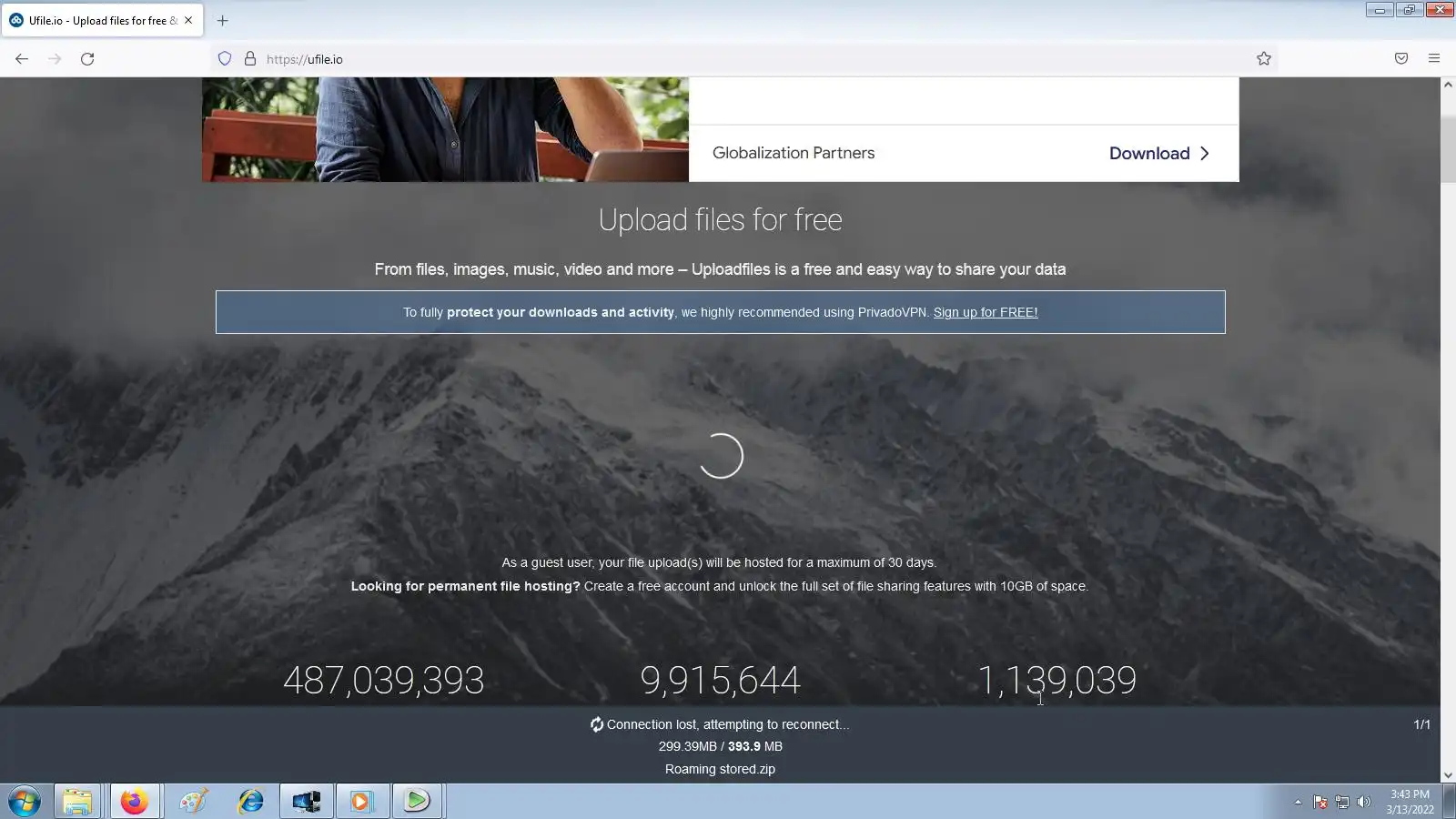The image size is (1456, 819).
Task: Switch to Firefox in the taskbar
Action: coord(135,802)
